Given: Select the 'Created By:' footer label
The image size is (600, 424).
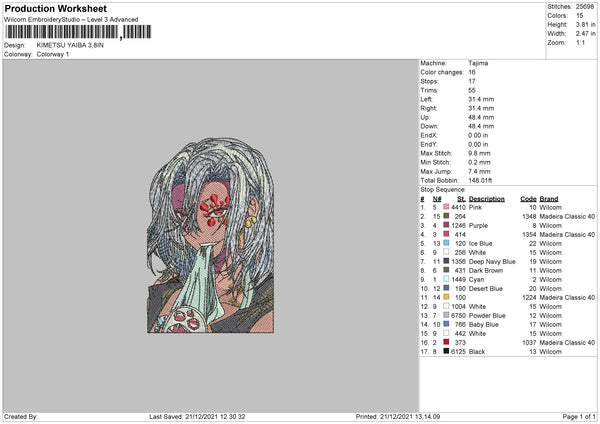Looking at the screenshot, I should (x=21, y=416).
